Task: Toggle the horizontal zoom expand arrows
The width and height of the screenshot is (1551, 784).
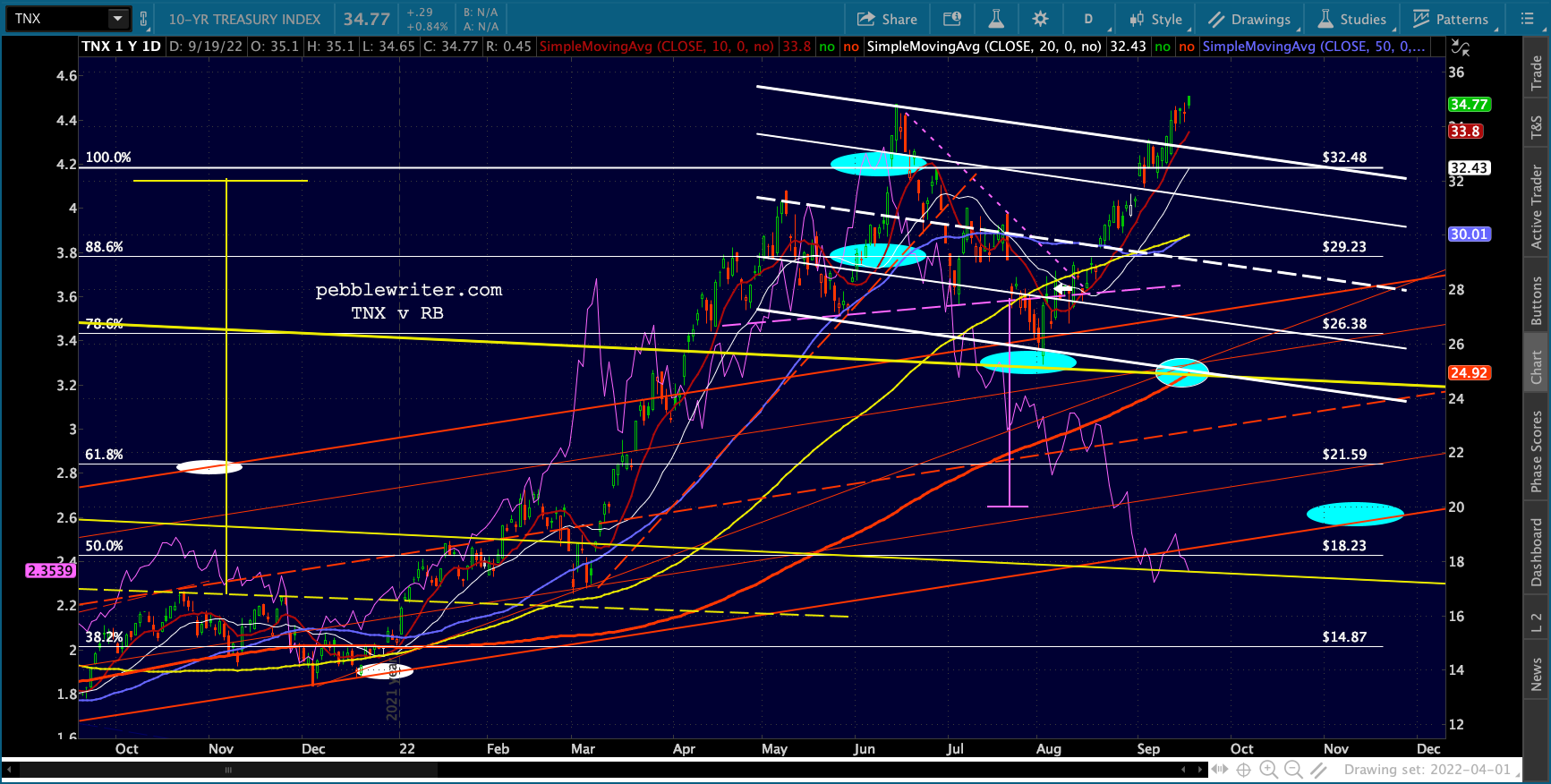Action: click(1220, 770)
